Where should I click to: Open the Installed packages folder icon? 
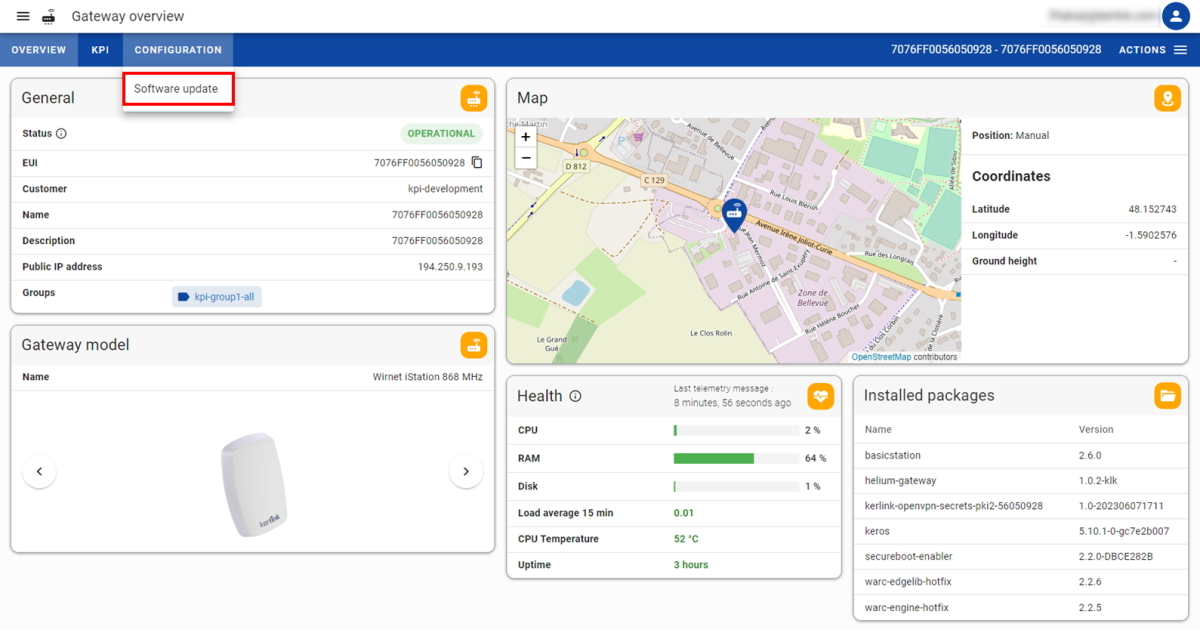(1167, 395)
